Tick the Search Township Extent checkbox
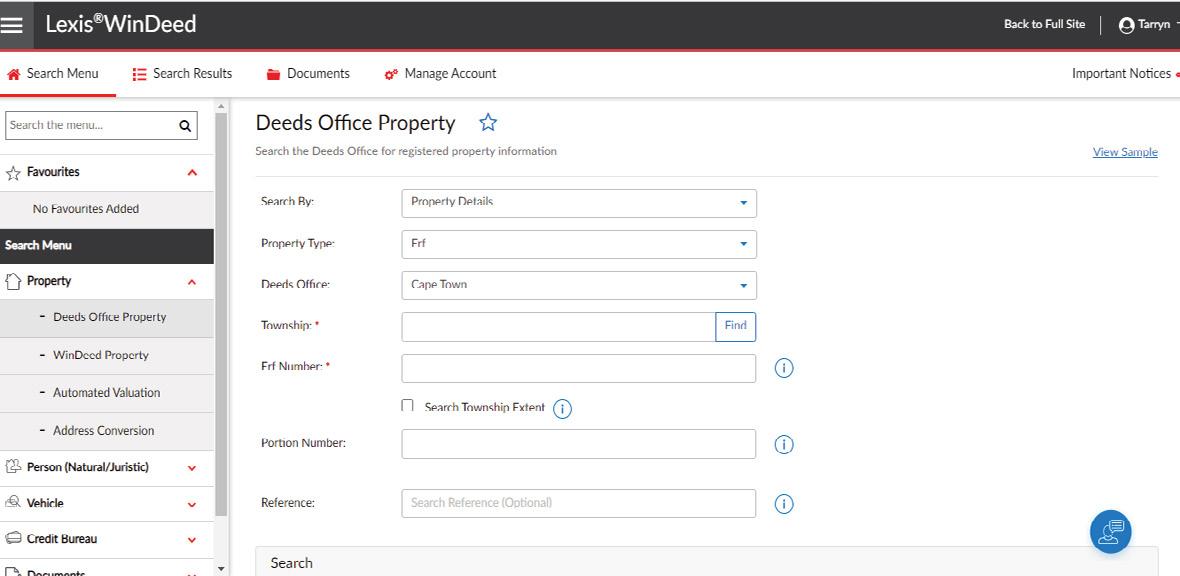Screen dimensions: 1180x576 coord(408,406)
